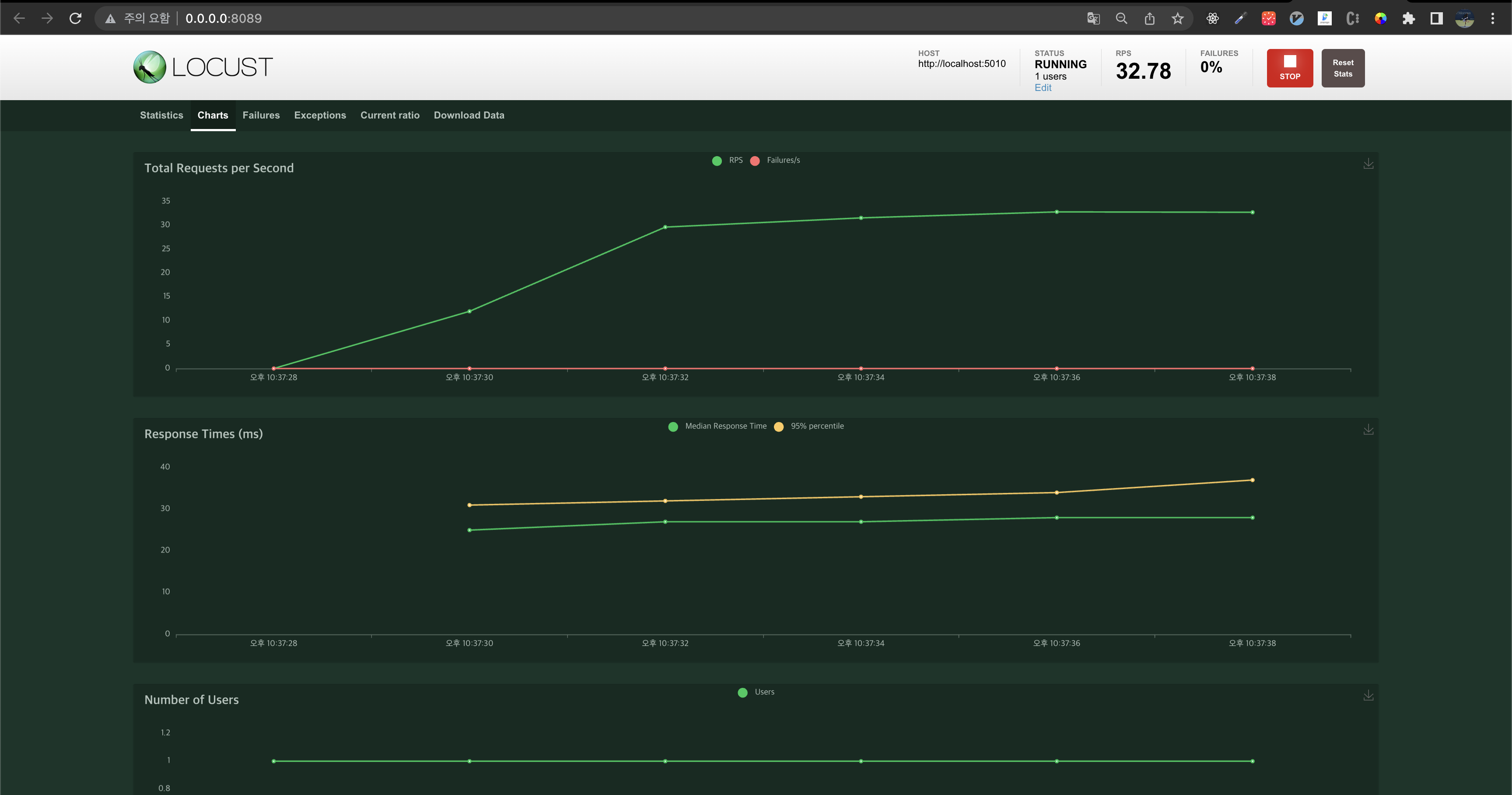Open the React DevTools extension icon
The image size is (1512, 795).
tap(1212, 18)
